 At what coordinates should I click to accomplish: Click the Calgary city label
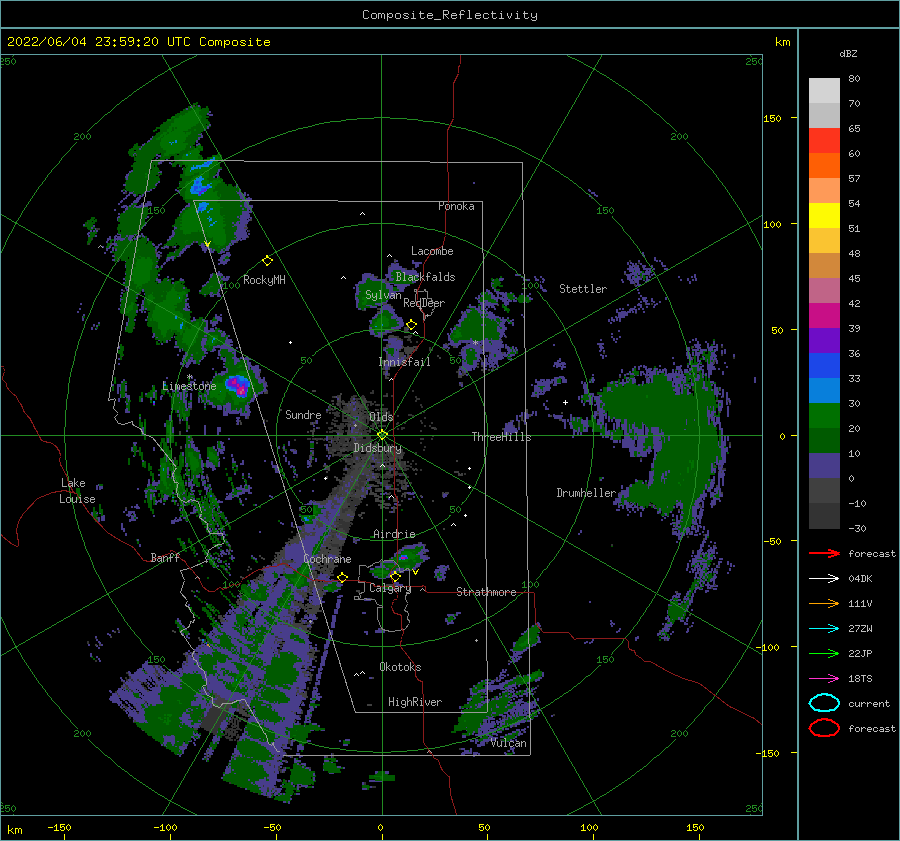pos(390,588)
